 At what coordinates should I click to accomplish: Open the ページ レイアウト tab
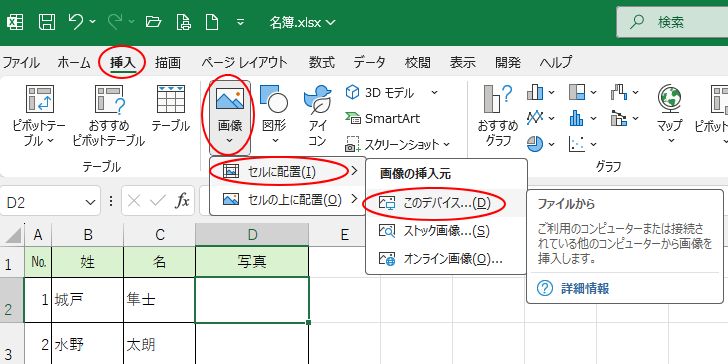click(x=244, y=62)
